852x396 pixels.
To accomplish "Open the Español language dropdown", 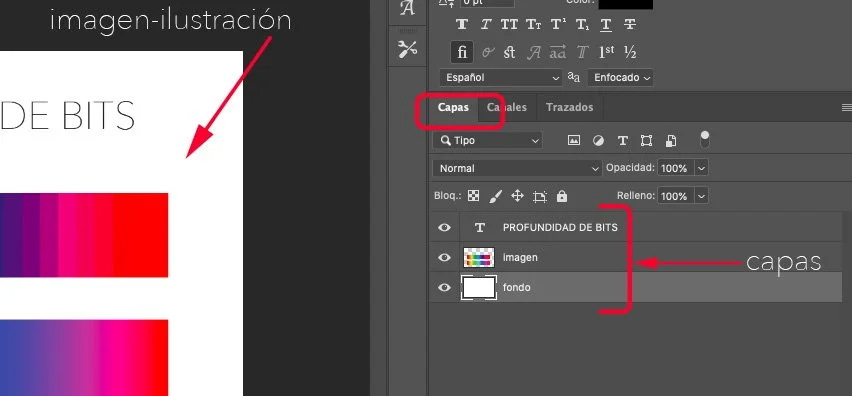I will point(500,78).
